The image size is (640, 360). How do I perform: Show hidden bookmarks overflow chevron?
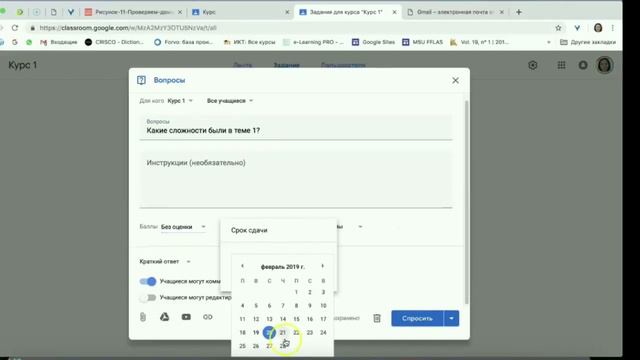[549, 42]
